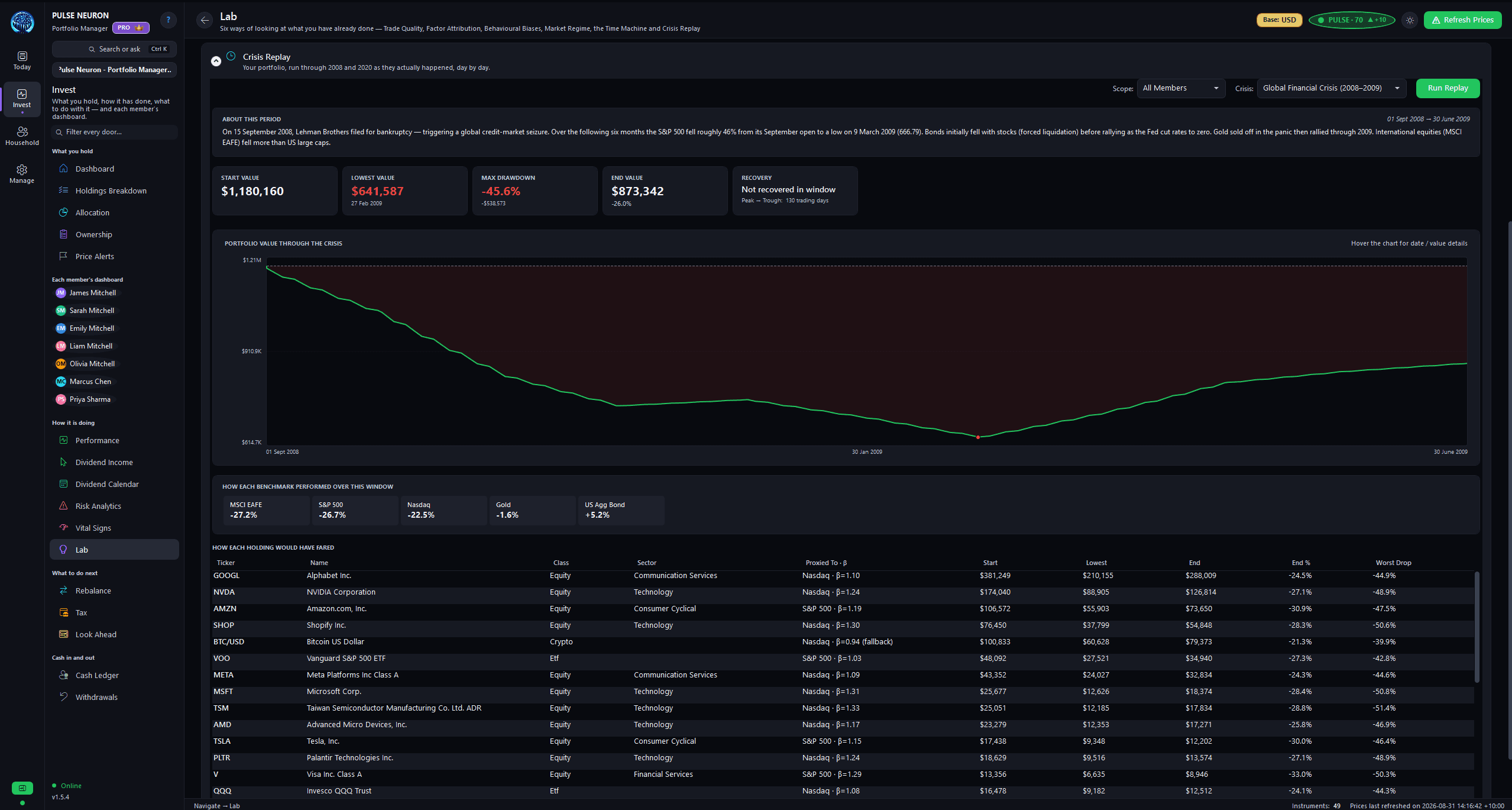This screenshot has height=810, width=1512.
Task: Click the red trough marker on chart
Action: (x=977, y=437)
